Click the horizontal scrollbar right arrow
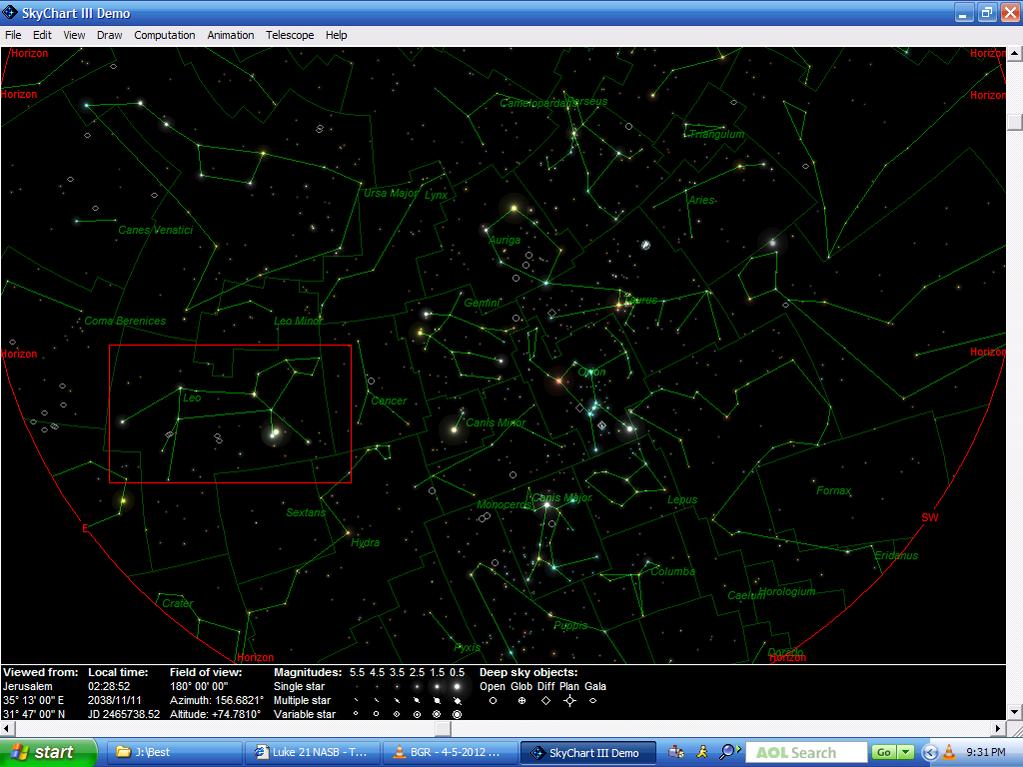 [1000, 729]
